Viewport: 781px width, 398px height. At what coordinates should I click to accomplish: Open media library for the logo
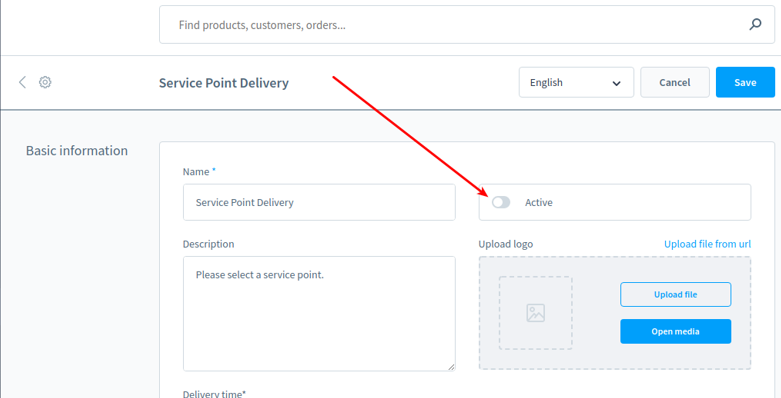(x=675, y=331)
